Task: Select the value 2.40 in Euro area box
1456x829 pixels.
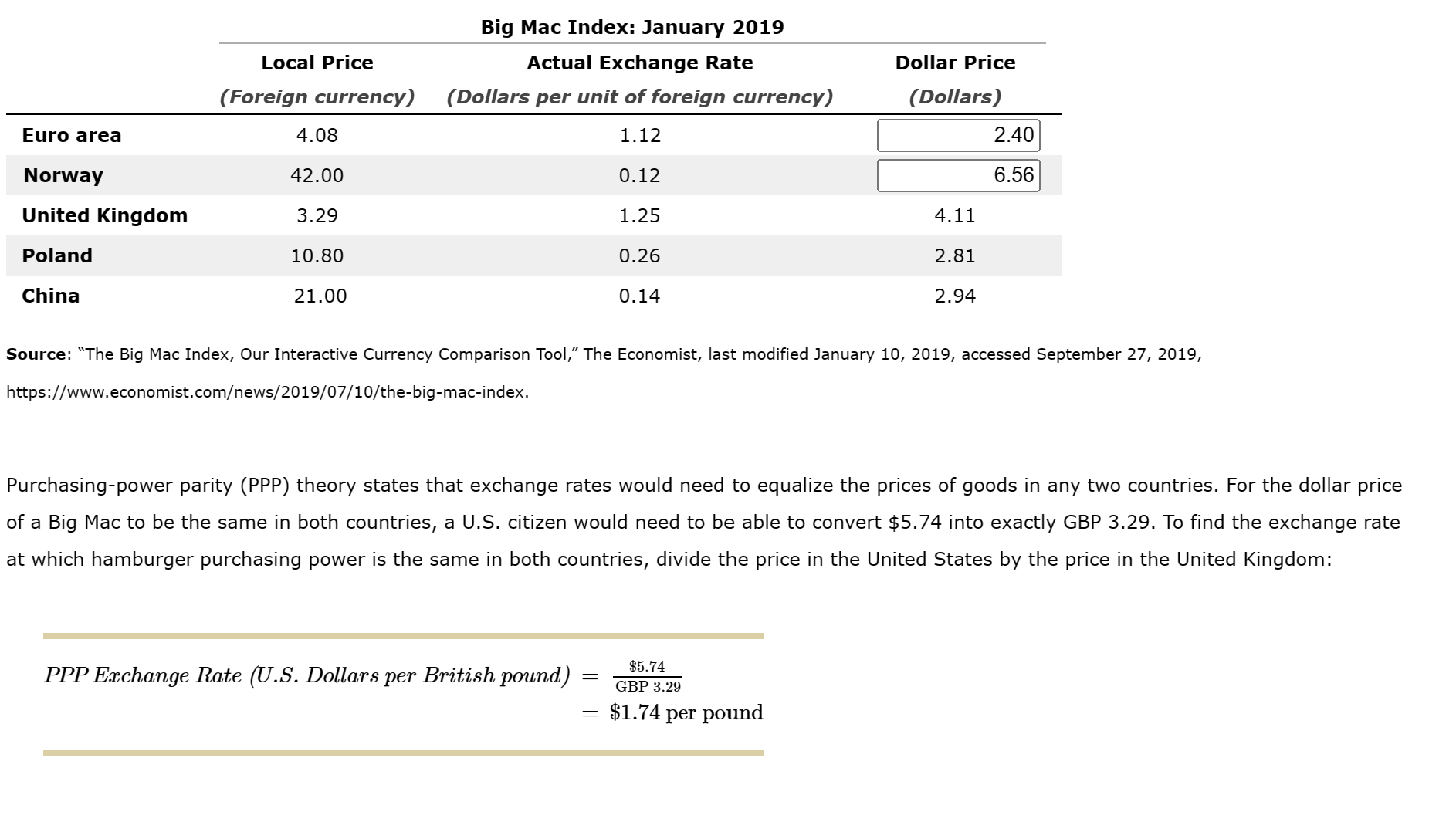Action: tap(1015, 134)
